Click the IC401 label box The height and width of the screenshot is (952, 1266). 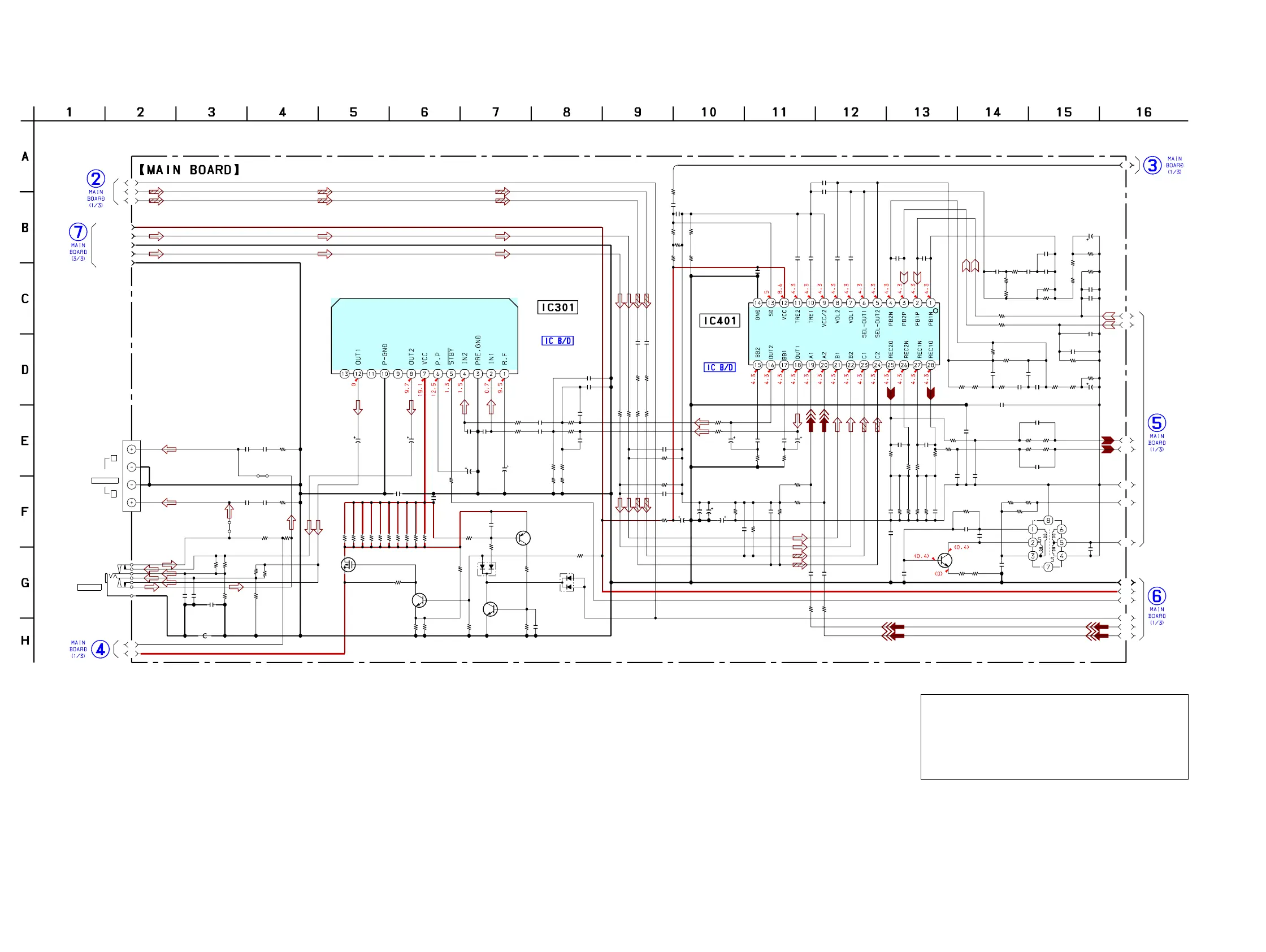point(719,321)
